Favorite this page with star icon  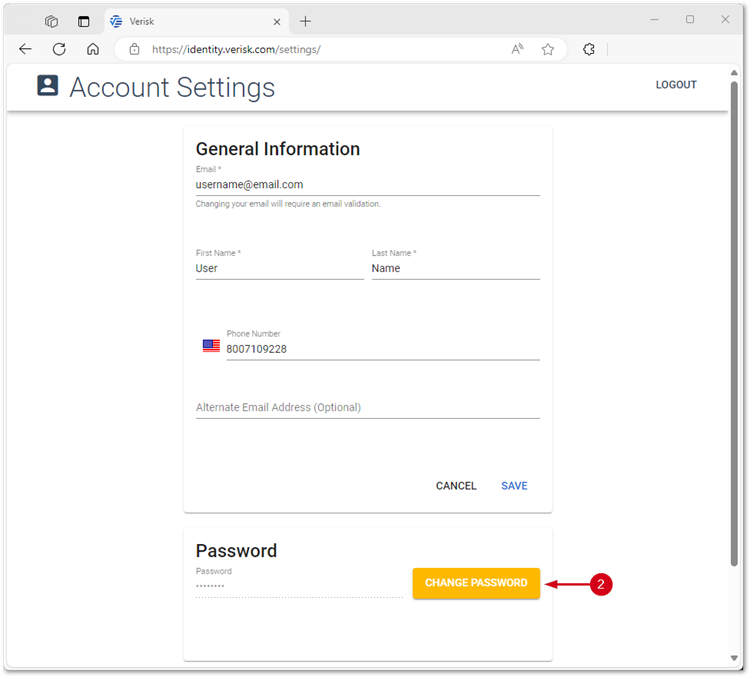[548, 49]
